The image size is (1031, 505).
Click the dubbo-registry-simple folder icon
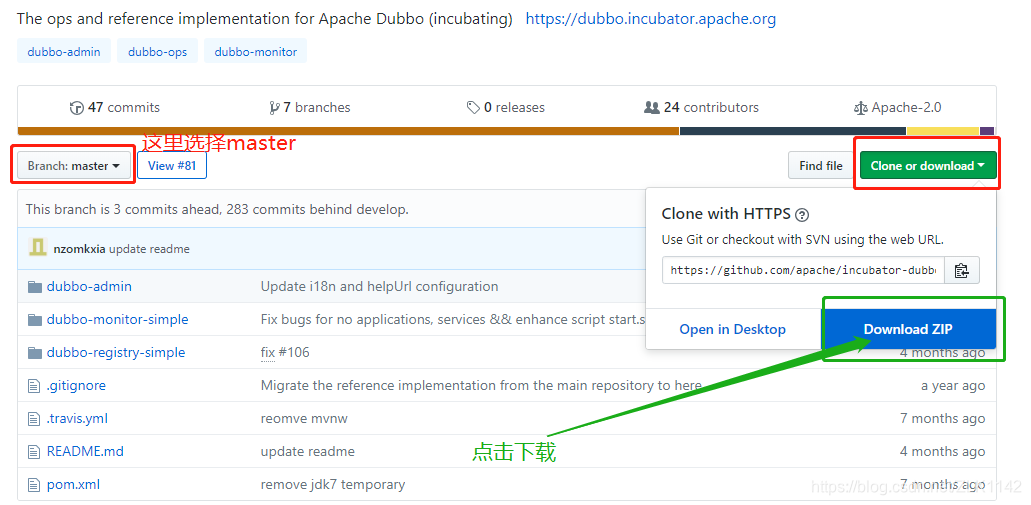tap(35, 352)
